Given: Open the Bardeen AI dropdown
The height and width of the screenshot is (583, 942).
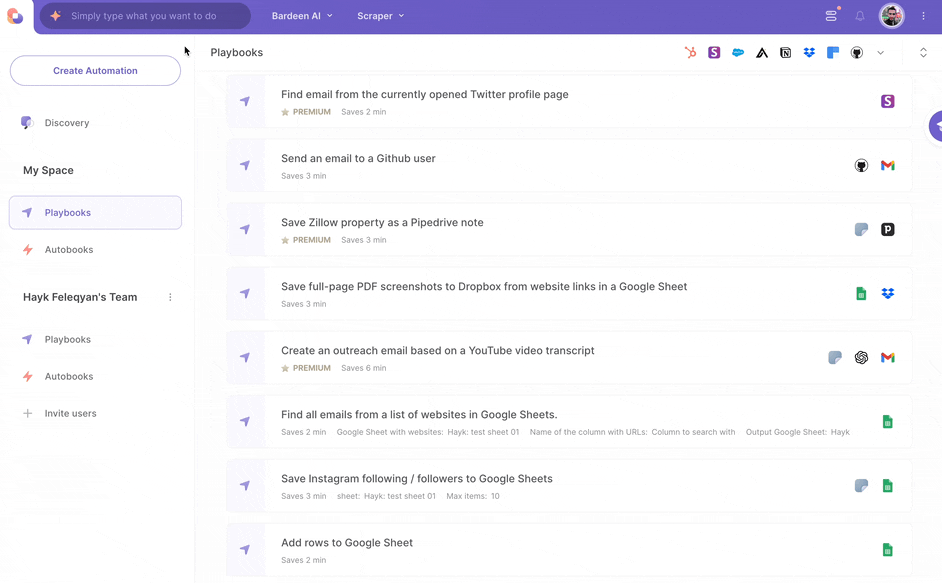Looking at the screenshot, I should (x=302, y=16).
